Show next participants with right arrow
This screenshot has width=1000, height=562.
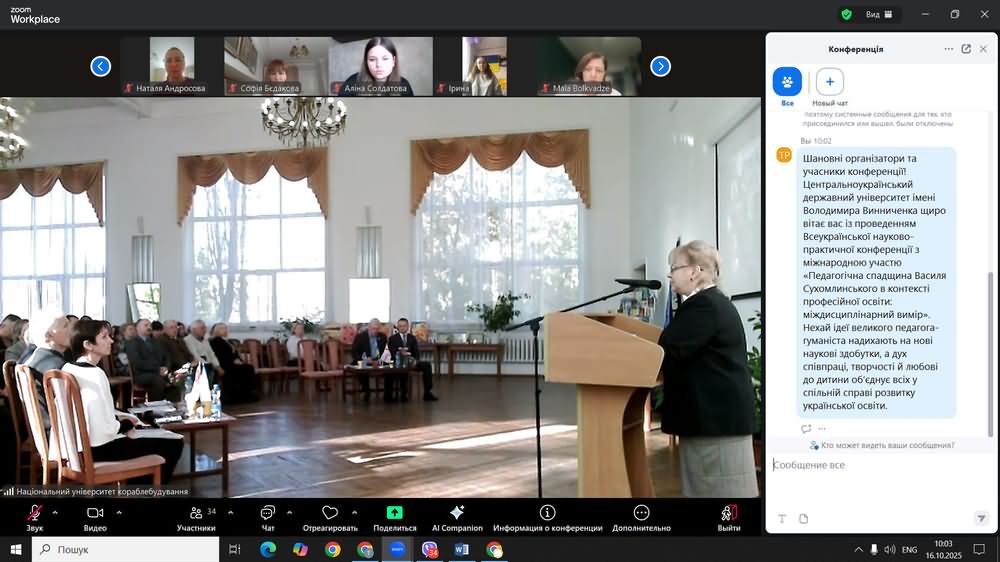click(660, 66)
